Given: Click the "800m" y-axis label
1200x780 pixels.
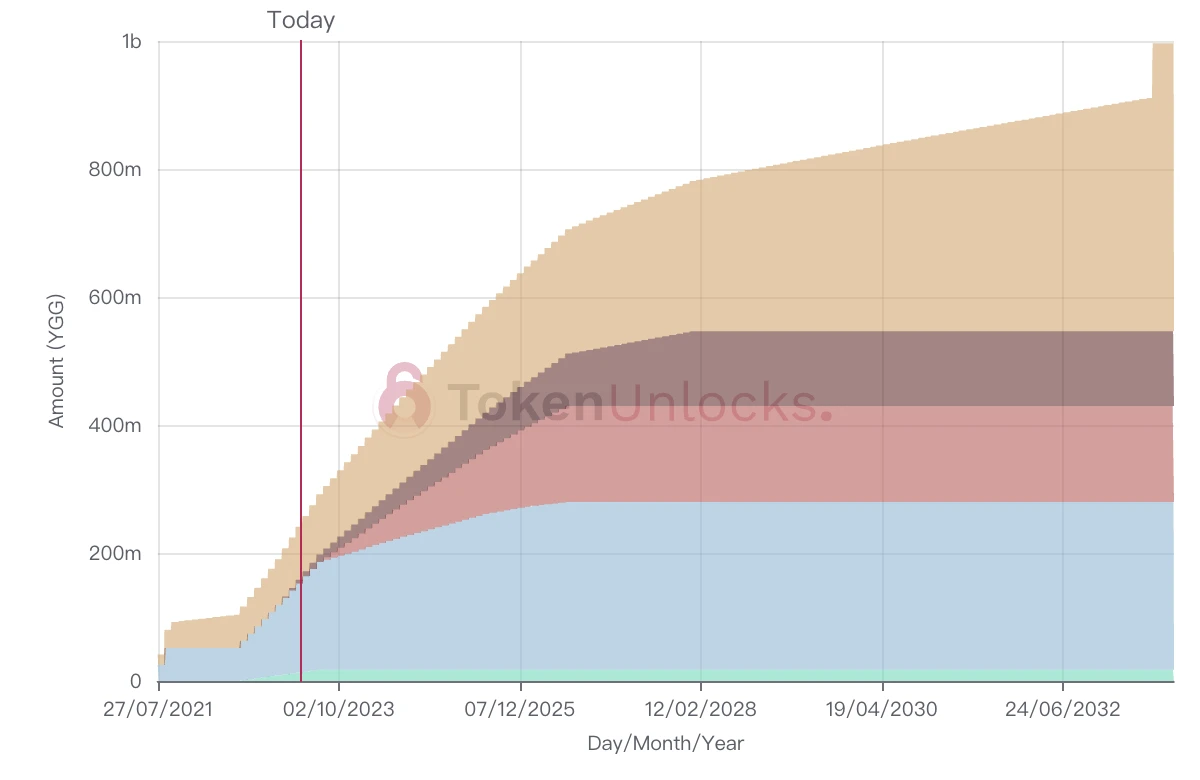Looking at the screenshot, I should [x=116, y=170].
